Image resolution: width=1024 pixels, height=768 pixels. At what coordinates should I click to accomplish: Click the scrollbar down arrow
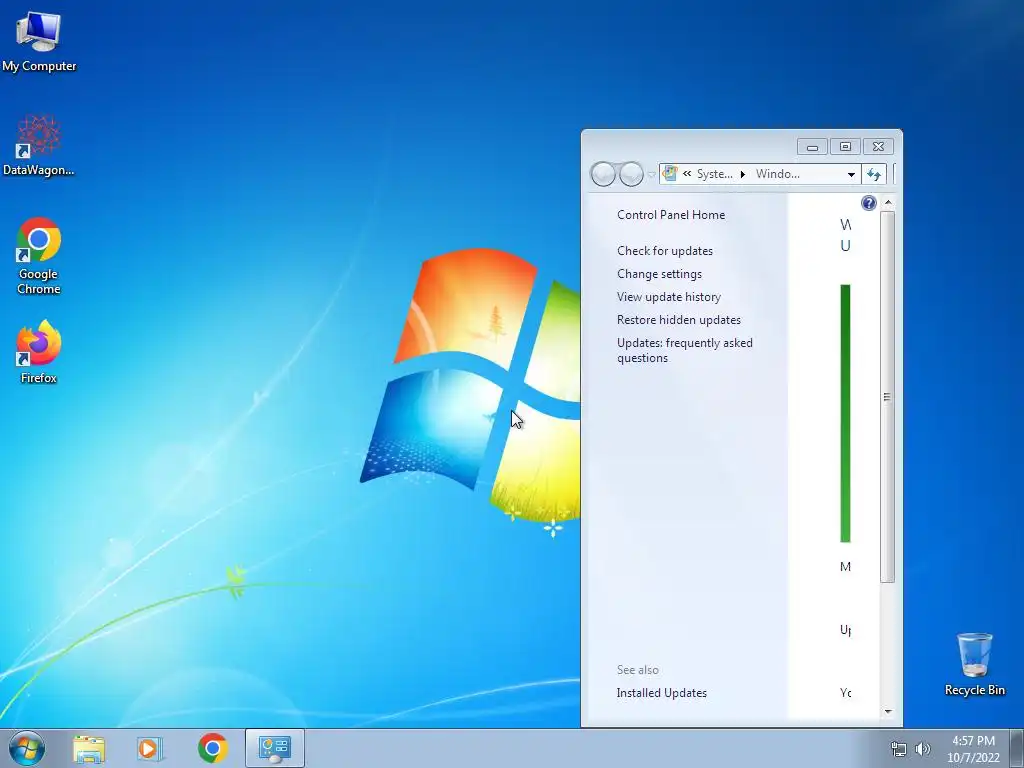(x=888, y=711)
